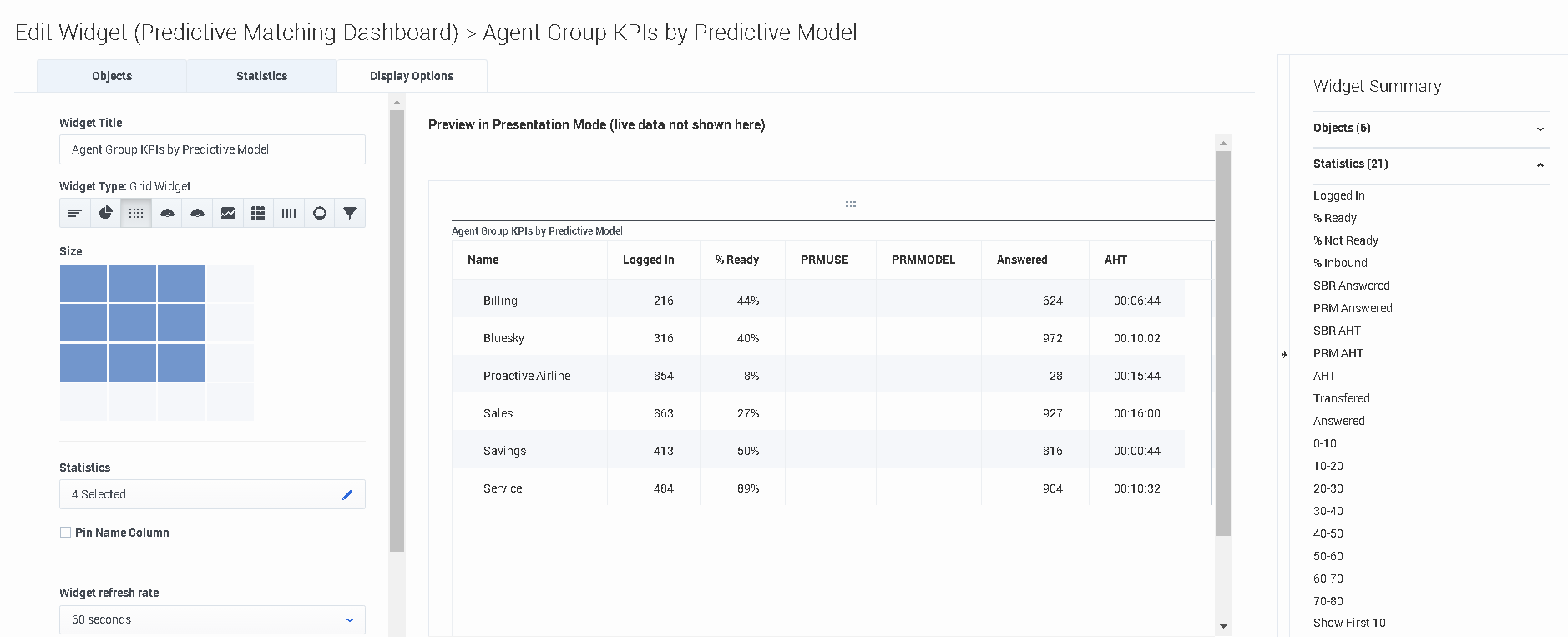Select the line chart widget type

pos(228,213)
